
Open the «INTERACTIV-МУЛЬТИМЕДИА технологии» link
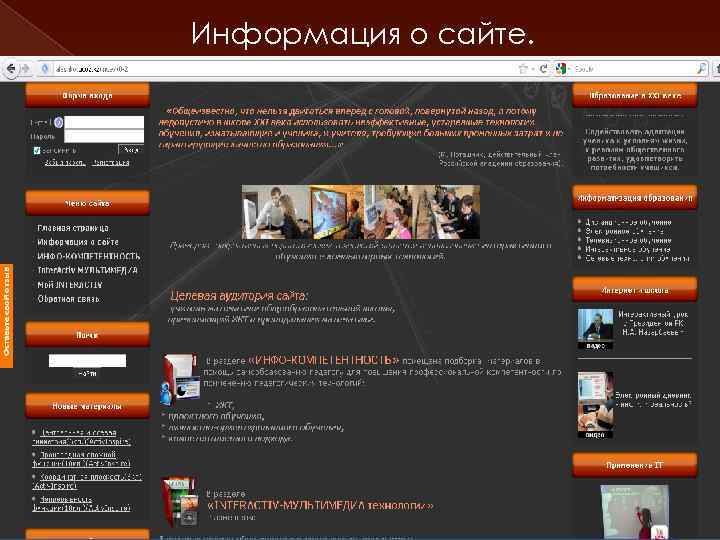click(x=321, y=506)
